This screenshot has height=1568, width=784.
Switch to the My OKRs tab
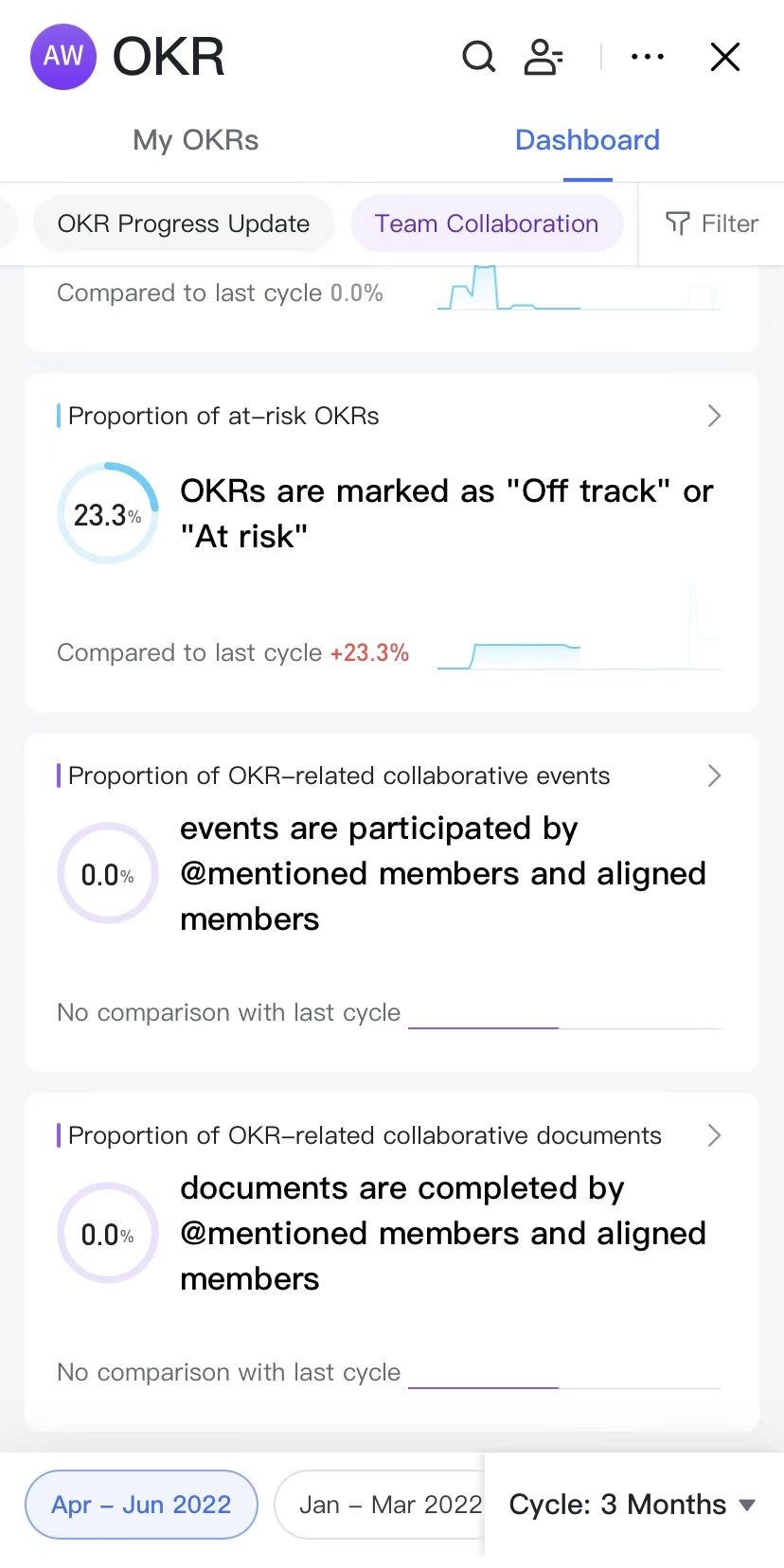tap(196, 140)
